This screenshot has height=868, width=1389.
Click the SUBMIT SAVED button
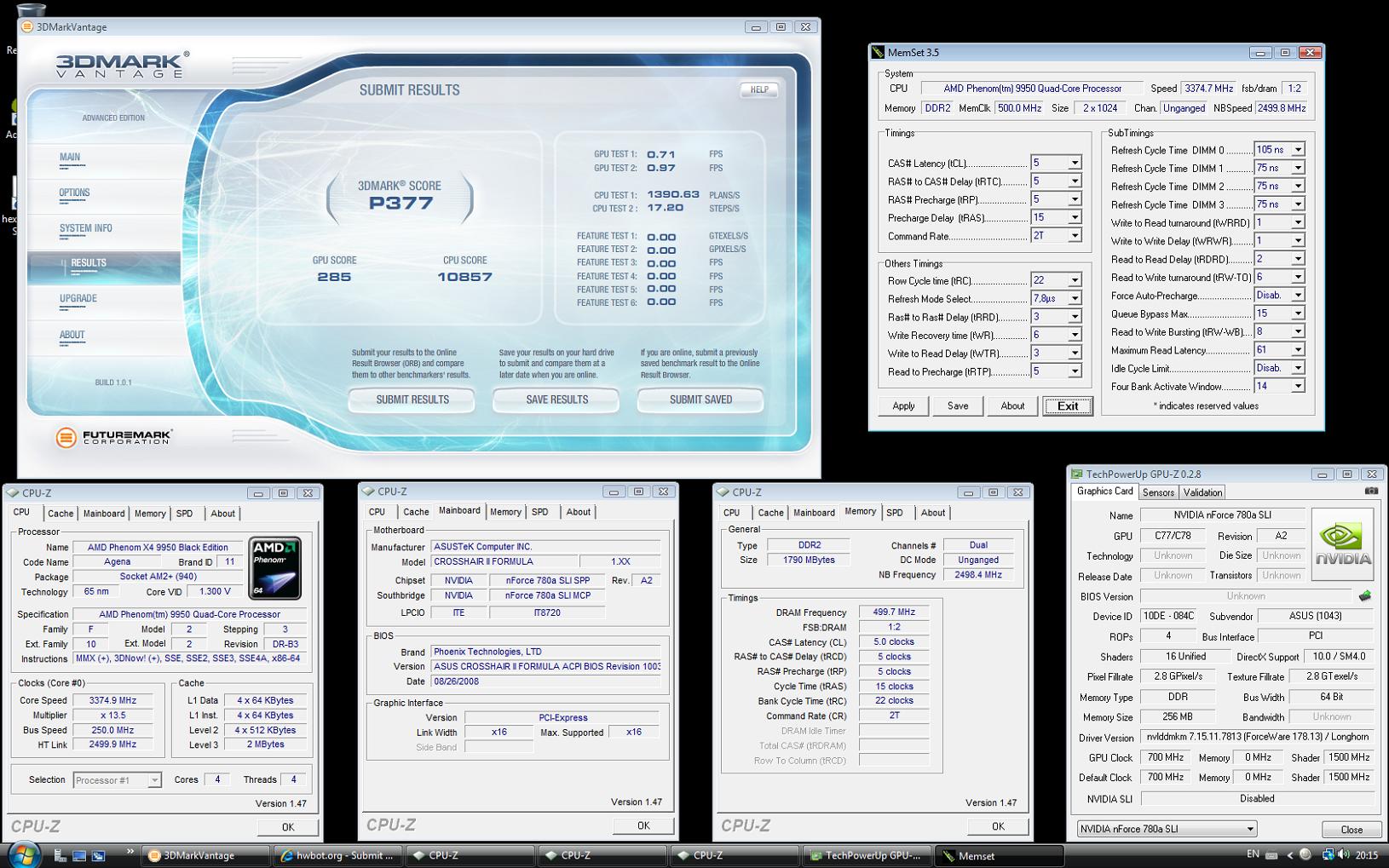tap(700, 400)
